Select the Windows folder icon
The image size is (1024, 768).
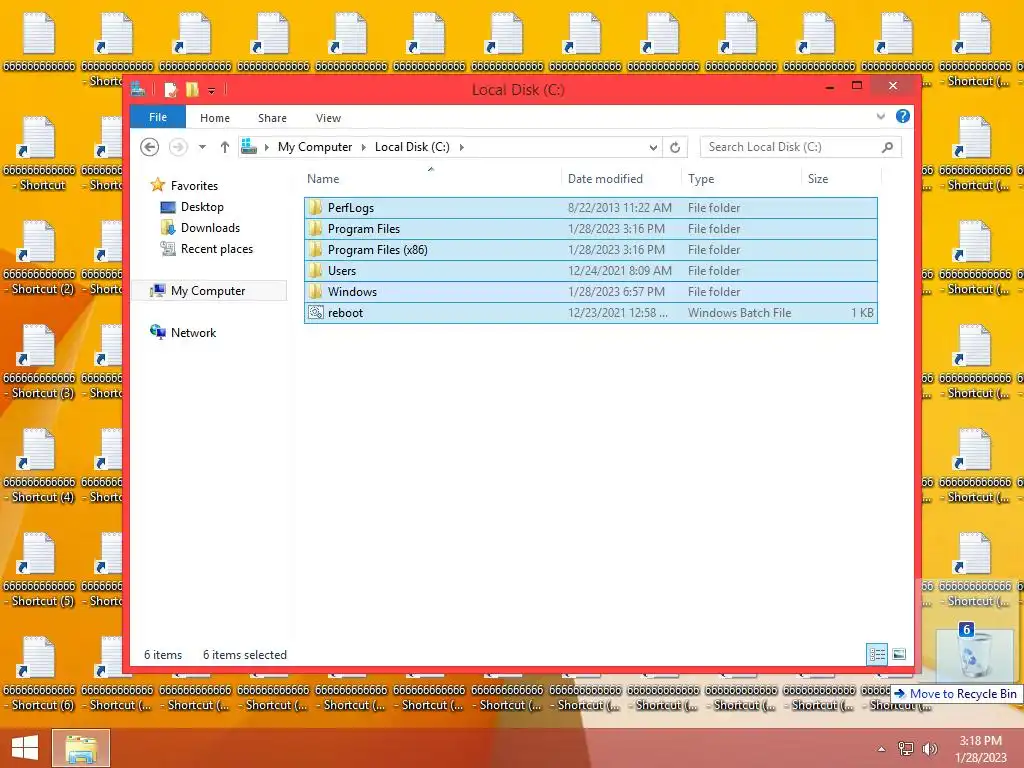315,291
